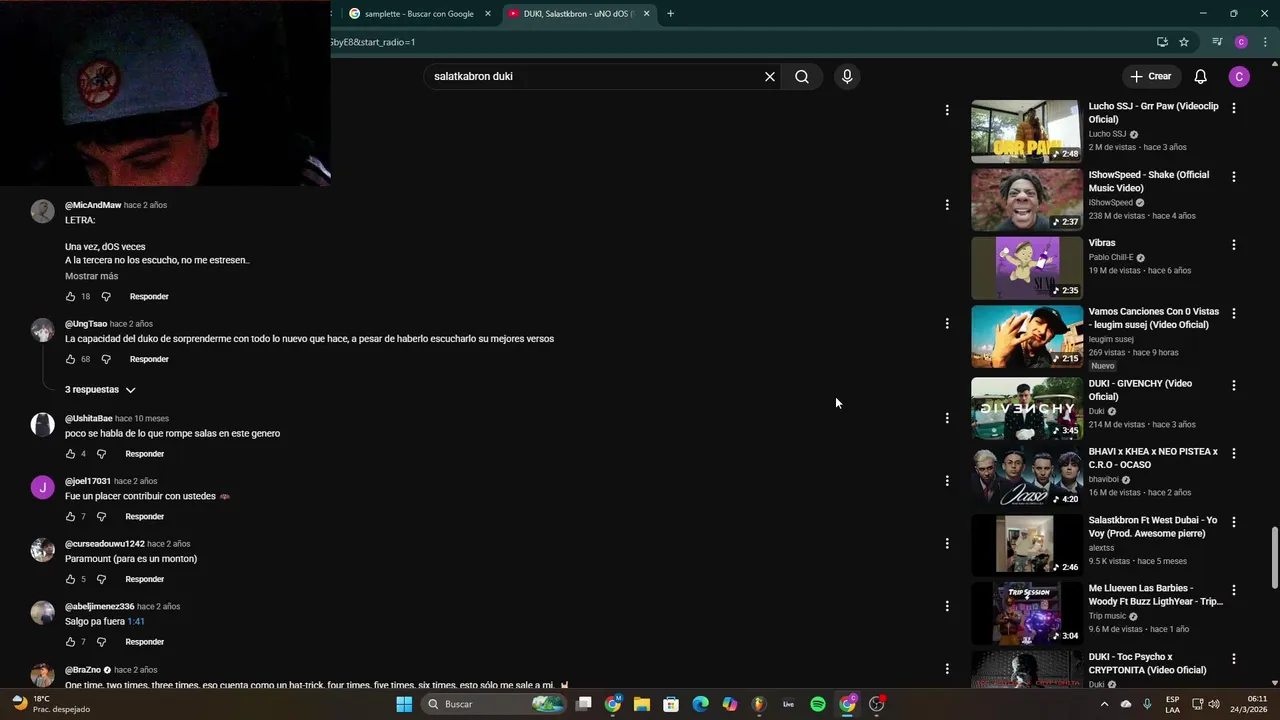Open the IShowSpeed Shake video thumbnail
The image size is (1280, 720).
coord(1027,200)
